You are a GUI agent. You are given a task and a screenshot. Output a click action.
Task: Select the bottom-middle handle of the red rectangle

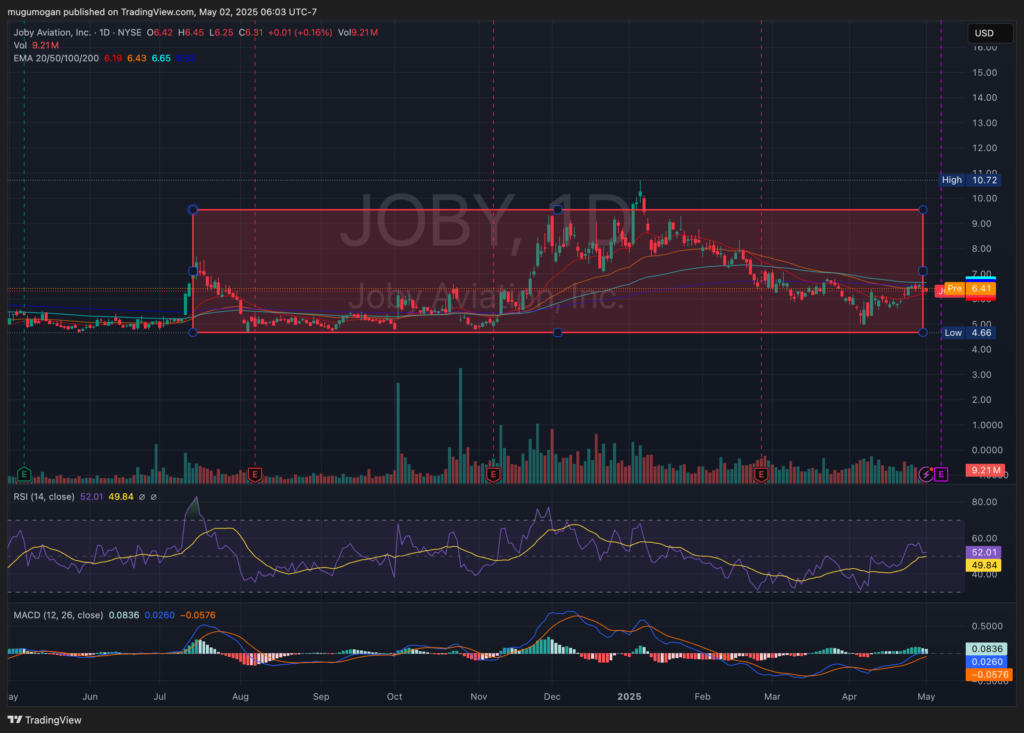(x=558, y=333)
